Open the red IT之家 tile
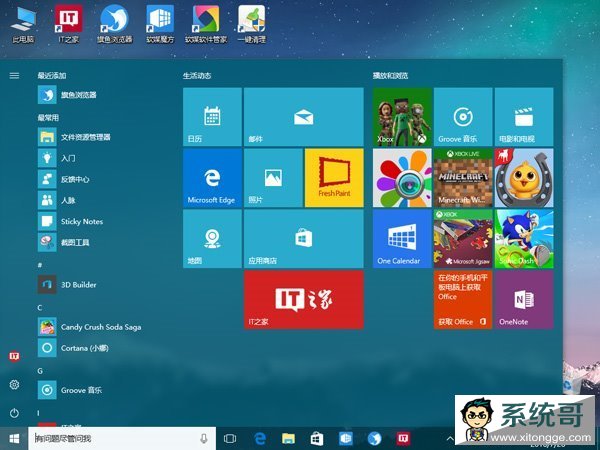 coord(304,300)
